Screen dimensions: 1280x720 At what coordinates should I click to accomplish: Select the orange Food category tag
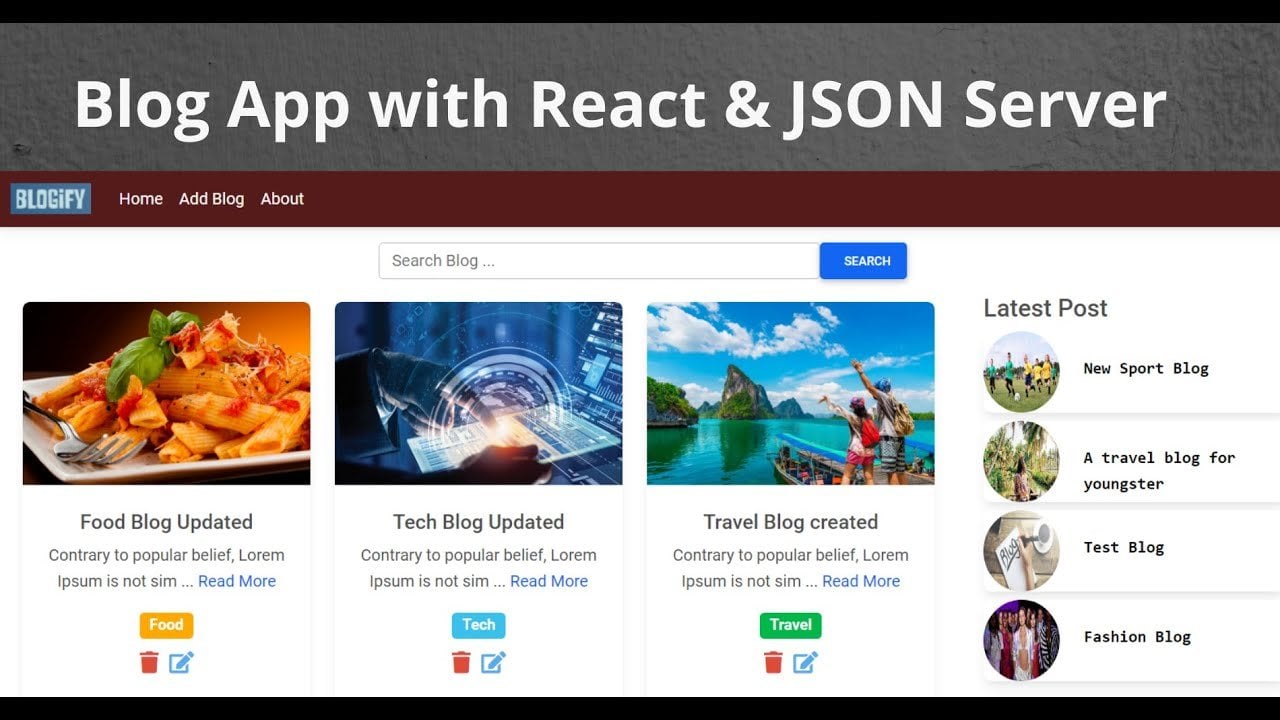click(166, 625)
